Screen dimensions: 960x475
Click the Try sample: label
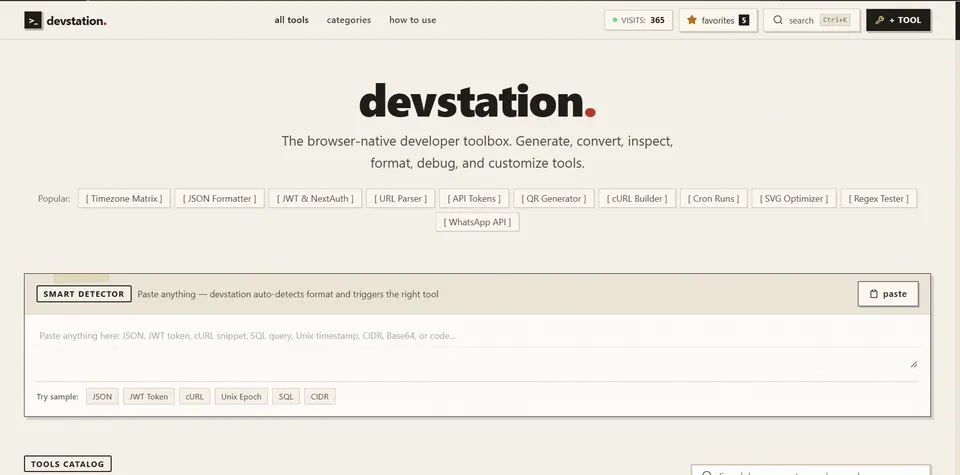58,397
